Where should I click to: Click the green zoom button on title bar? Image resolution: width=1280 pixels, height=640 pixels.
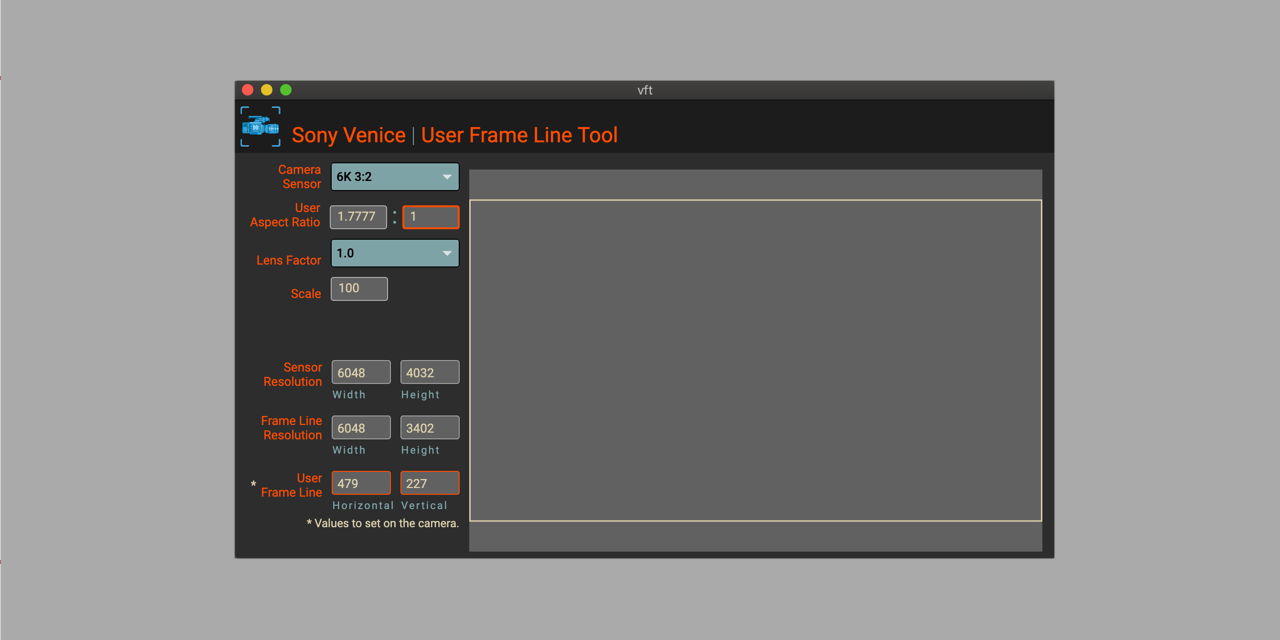pyautogui.click(x=285, y=89)
